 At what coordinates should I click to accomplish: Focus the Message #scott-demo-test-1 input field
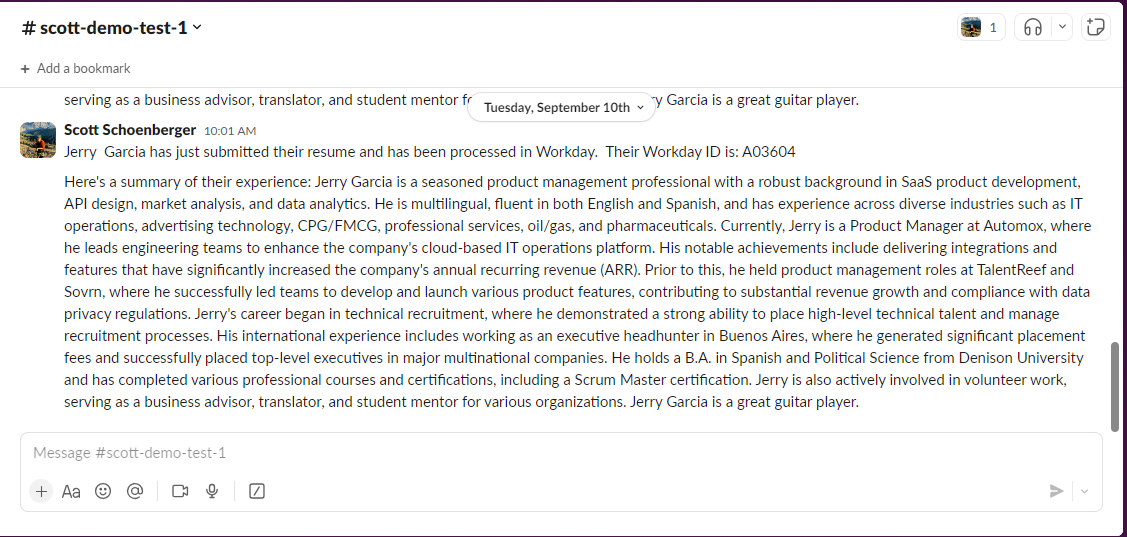coord(561,453)
